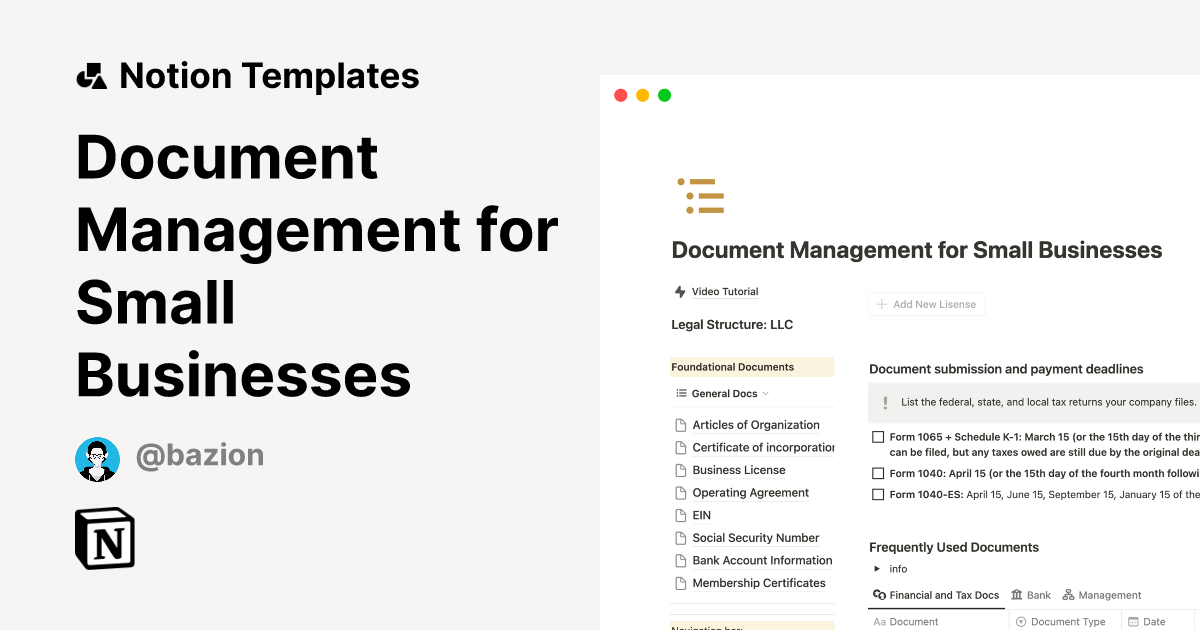Switch to the Financial and Tax Docs tab
Image resolution: width=1200 pixels, height=630 pixels.
coord(935,594)
